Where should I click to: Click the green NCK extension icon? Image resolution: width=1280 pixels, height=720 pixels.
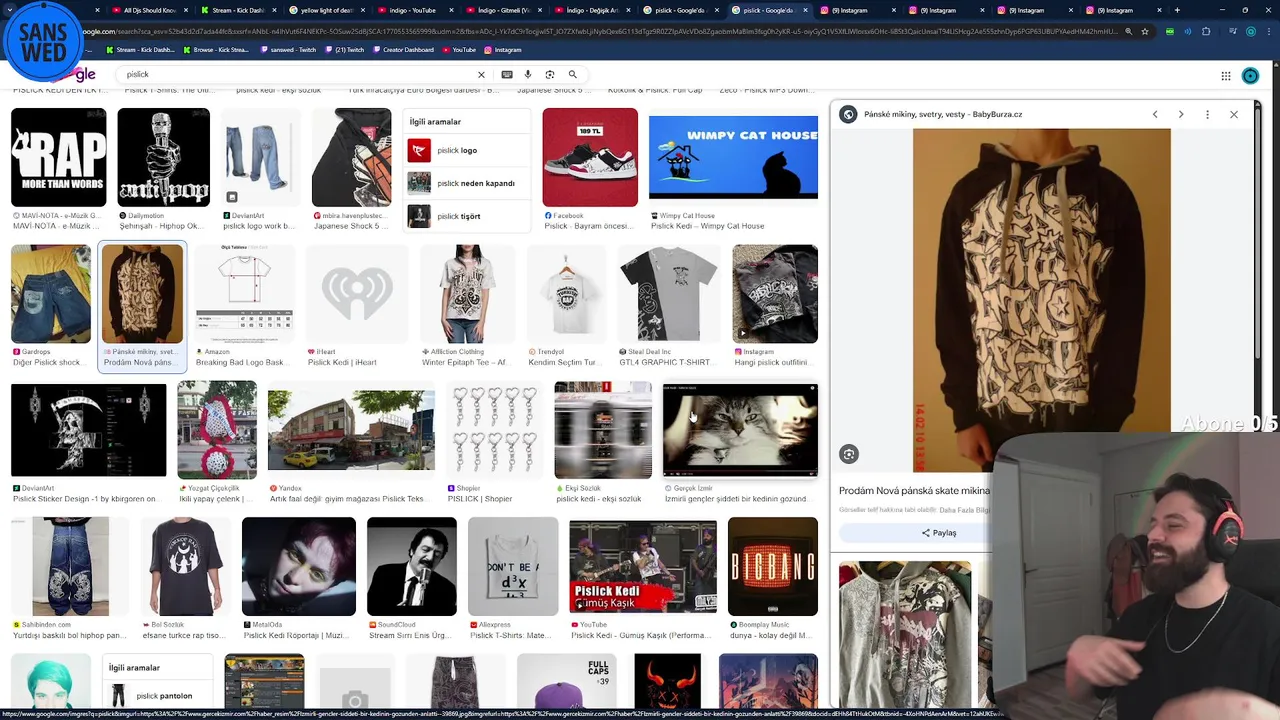point(1170,31)
